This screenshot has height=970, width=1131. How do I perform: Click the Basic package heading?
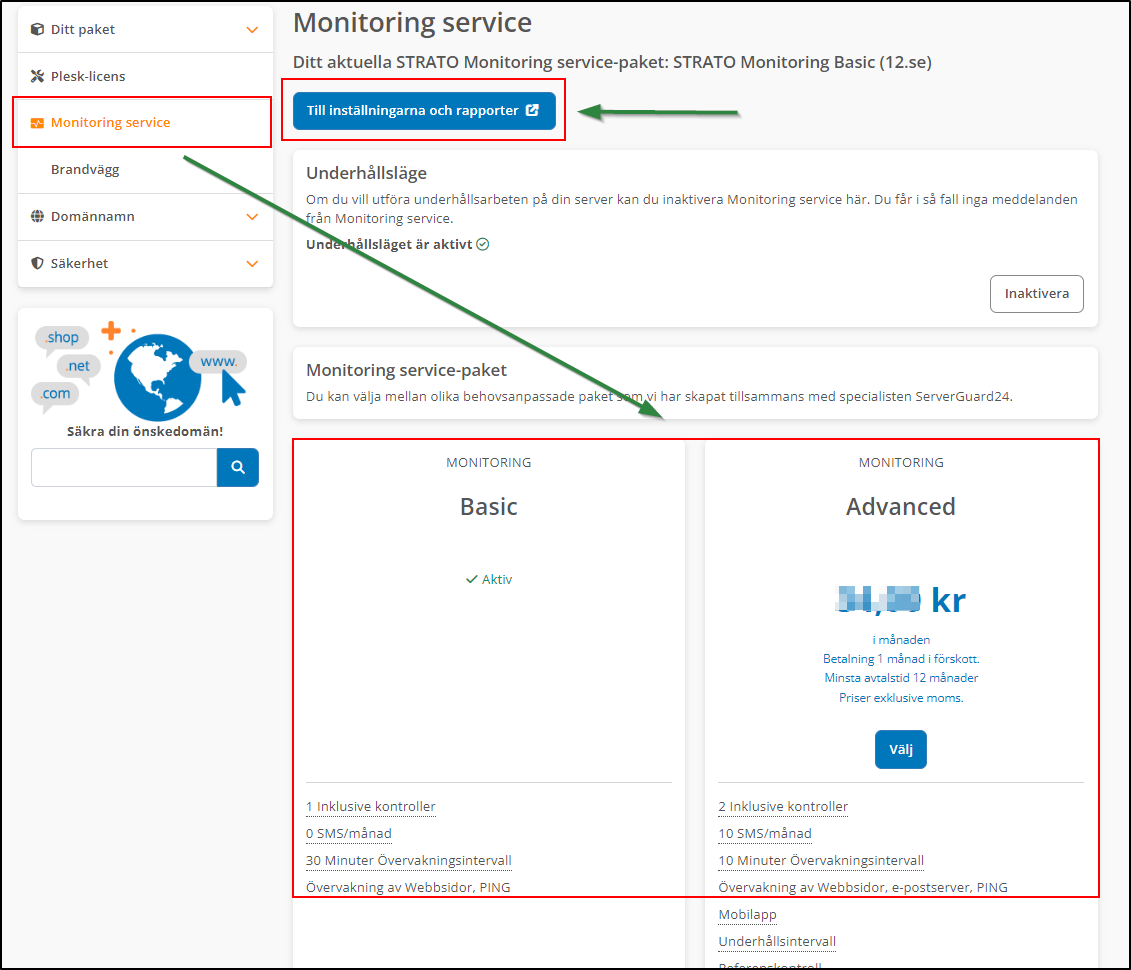(x=489, y=506)
